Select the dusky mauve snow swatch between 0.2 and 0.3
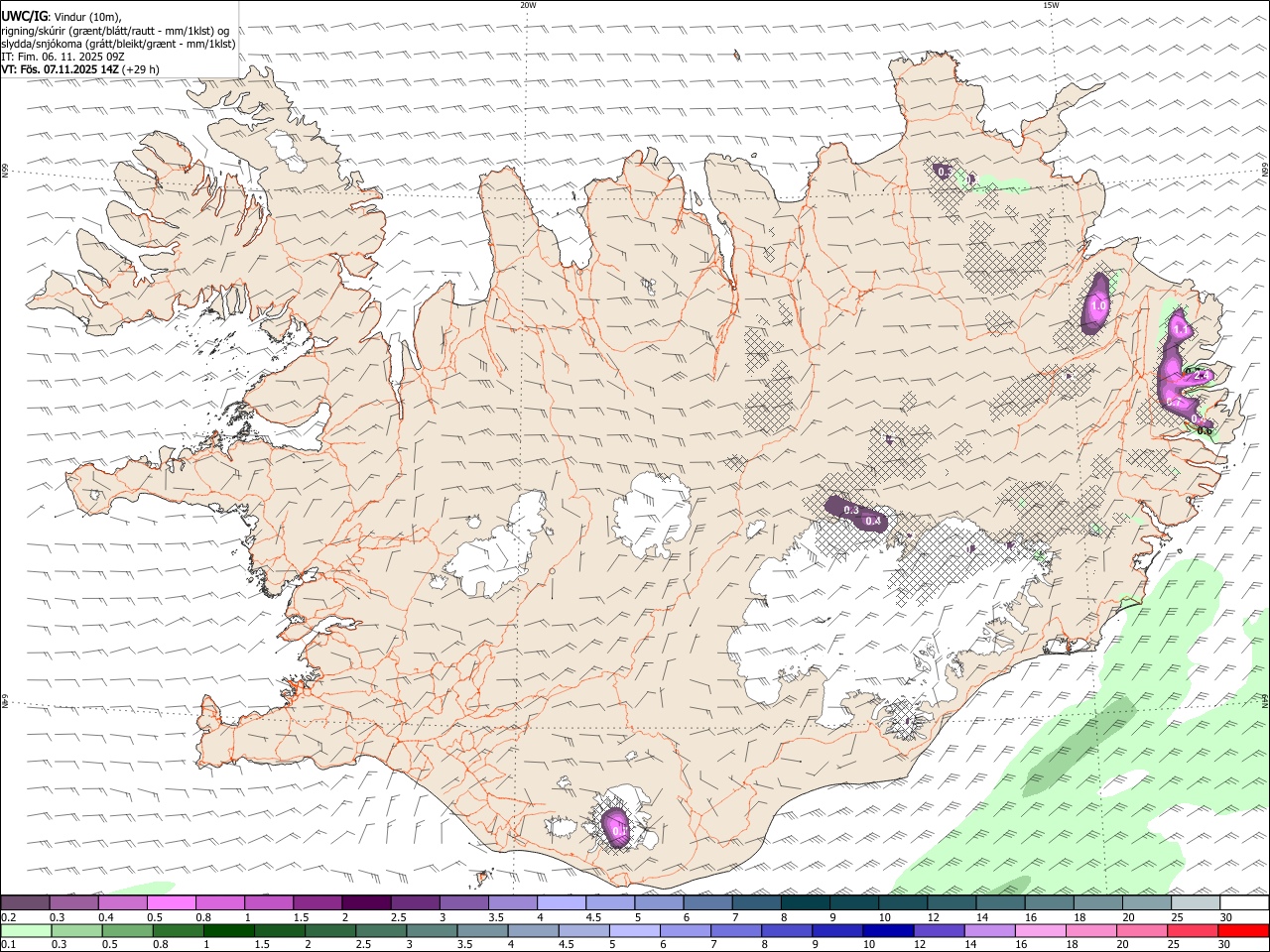The image size is (1270, 952). point(26,903)
